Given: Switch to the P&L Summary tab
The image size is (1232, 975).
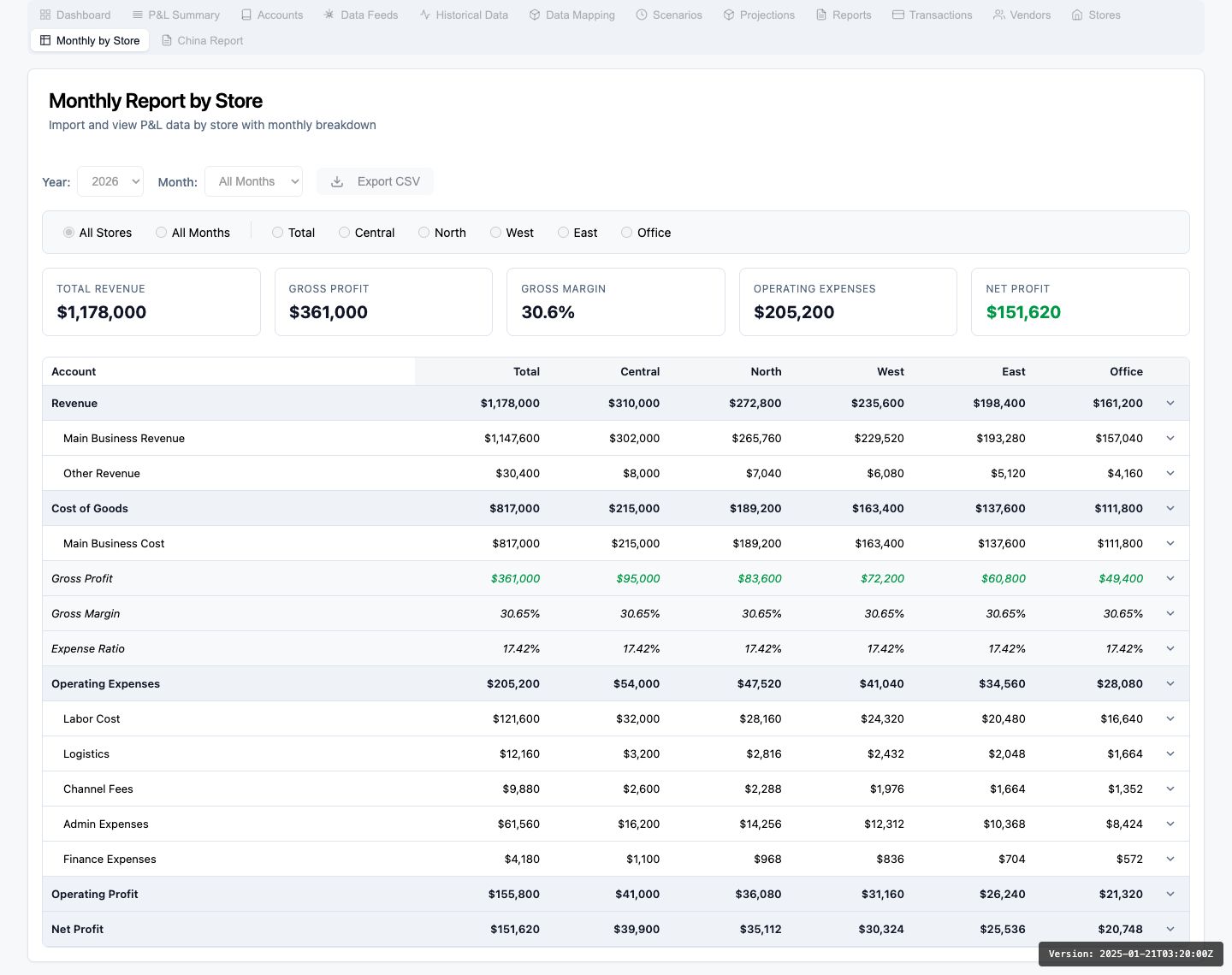Looking at the screenshot, I should pyautogui.click(x=176, y=15).
